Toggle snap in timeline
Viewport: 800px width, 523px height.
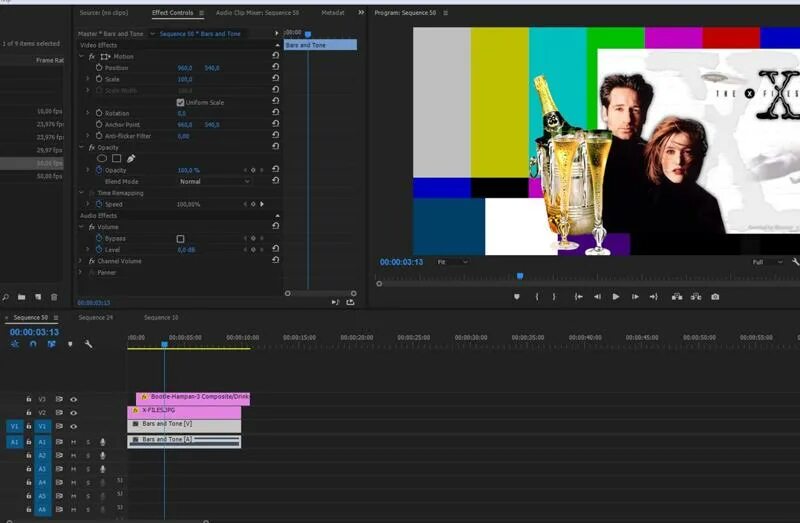[x=33, y=344]
